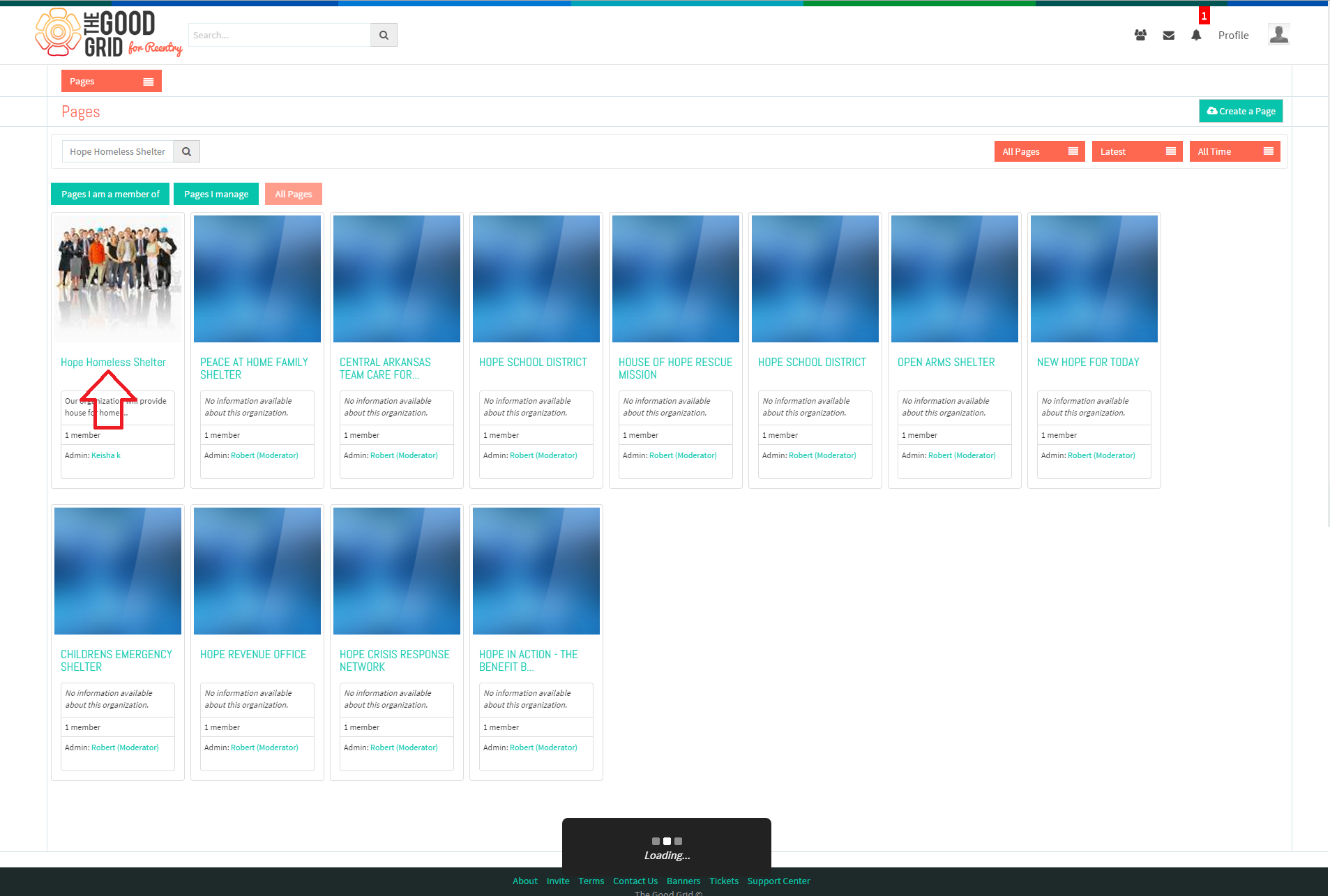Click Hope Revenue Office thumbnail image
Screen dimensions: 1330x896
(x=257, y=571)
